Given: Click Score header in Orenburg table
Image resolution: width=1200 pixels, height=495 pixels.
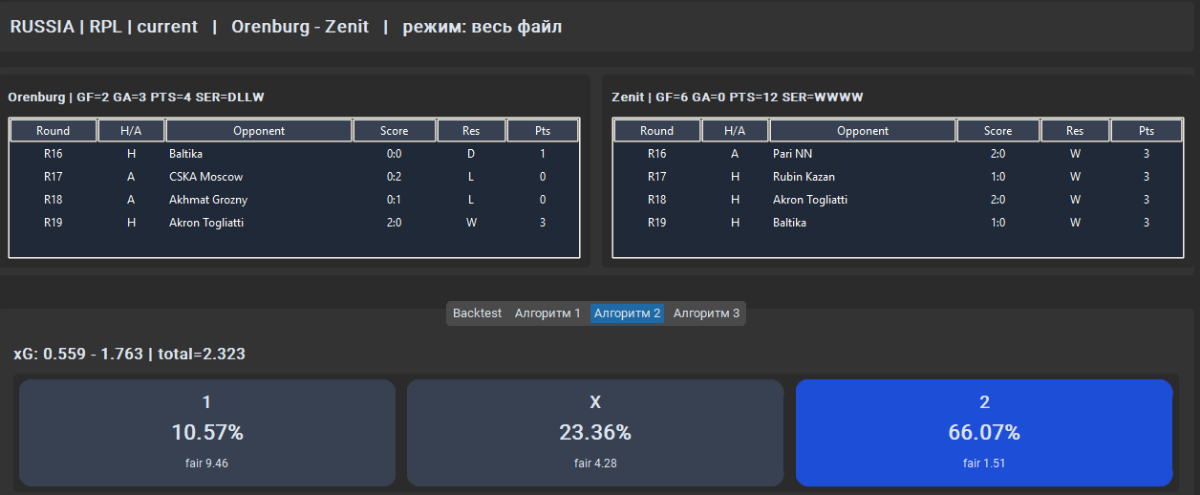Looking at the screenshot, I should [394, 131].
